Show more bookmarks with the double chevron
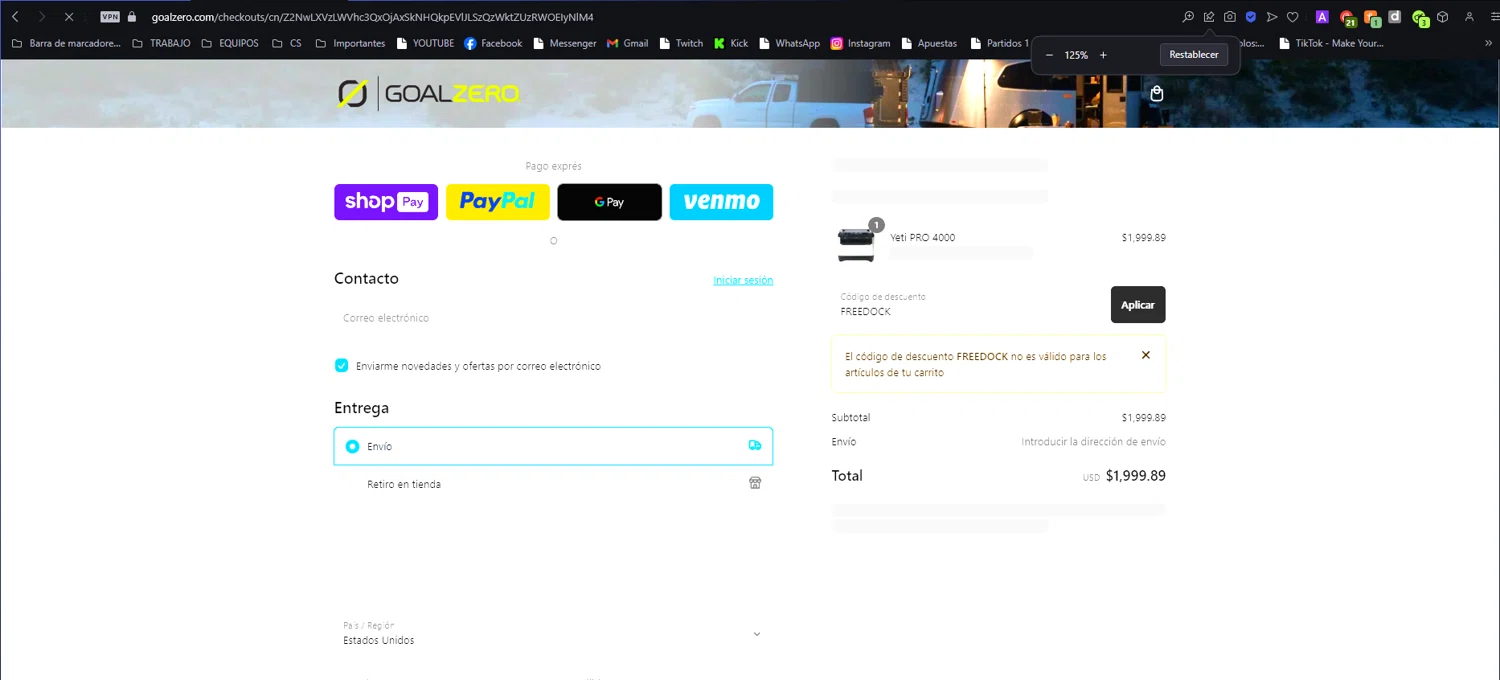This screenshot has height=680, width=1500. click(x=1489, y=43)
